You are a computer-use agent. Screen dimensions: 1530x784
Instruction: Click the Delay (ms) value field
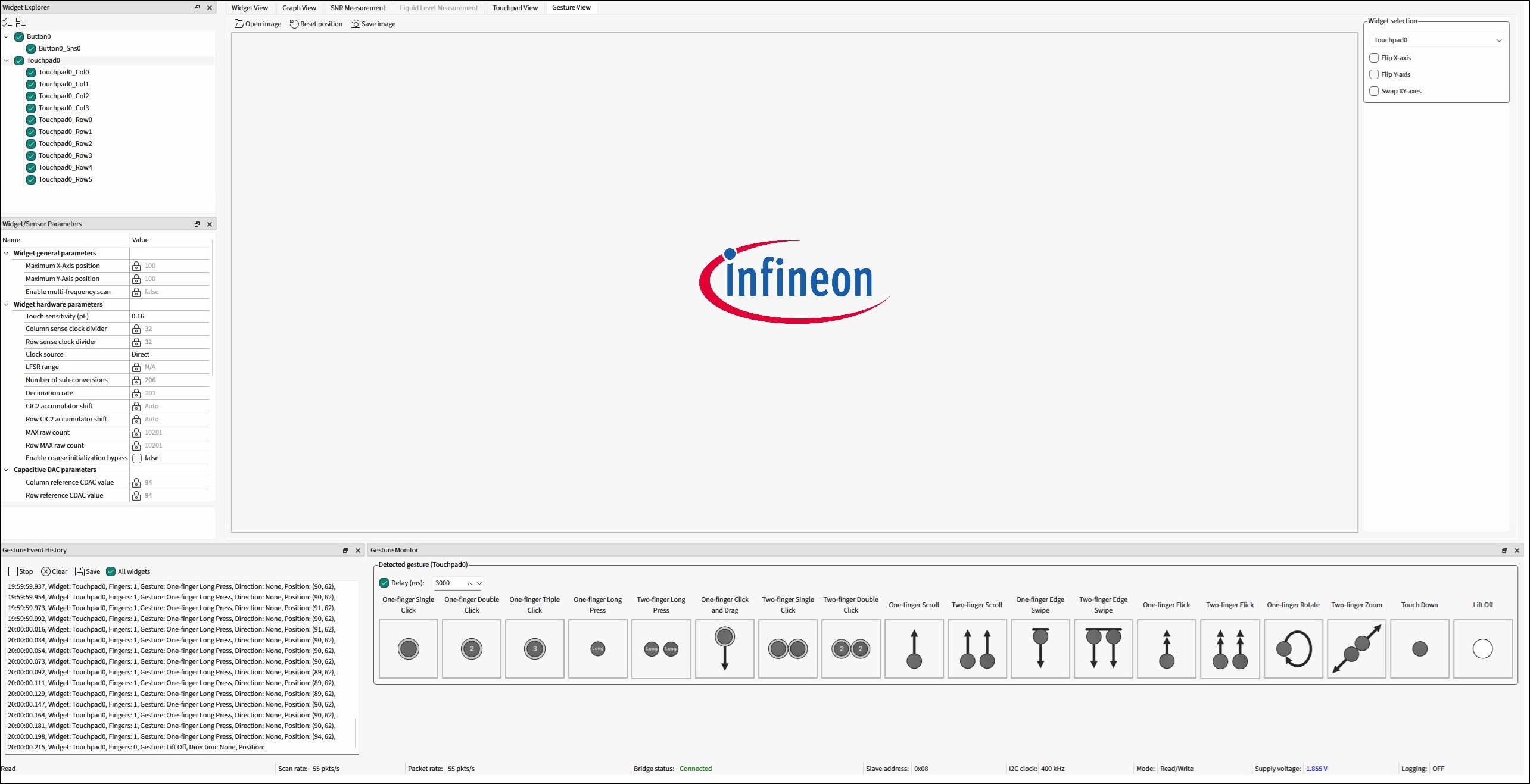(448, 583)
